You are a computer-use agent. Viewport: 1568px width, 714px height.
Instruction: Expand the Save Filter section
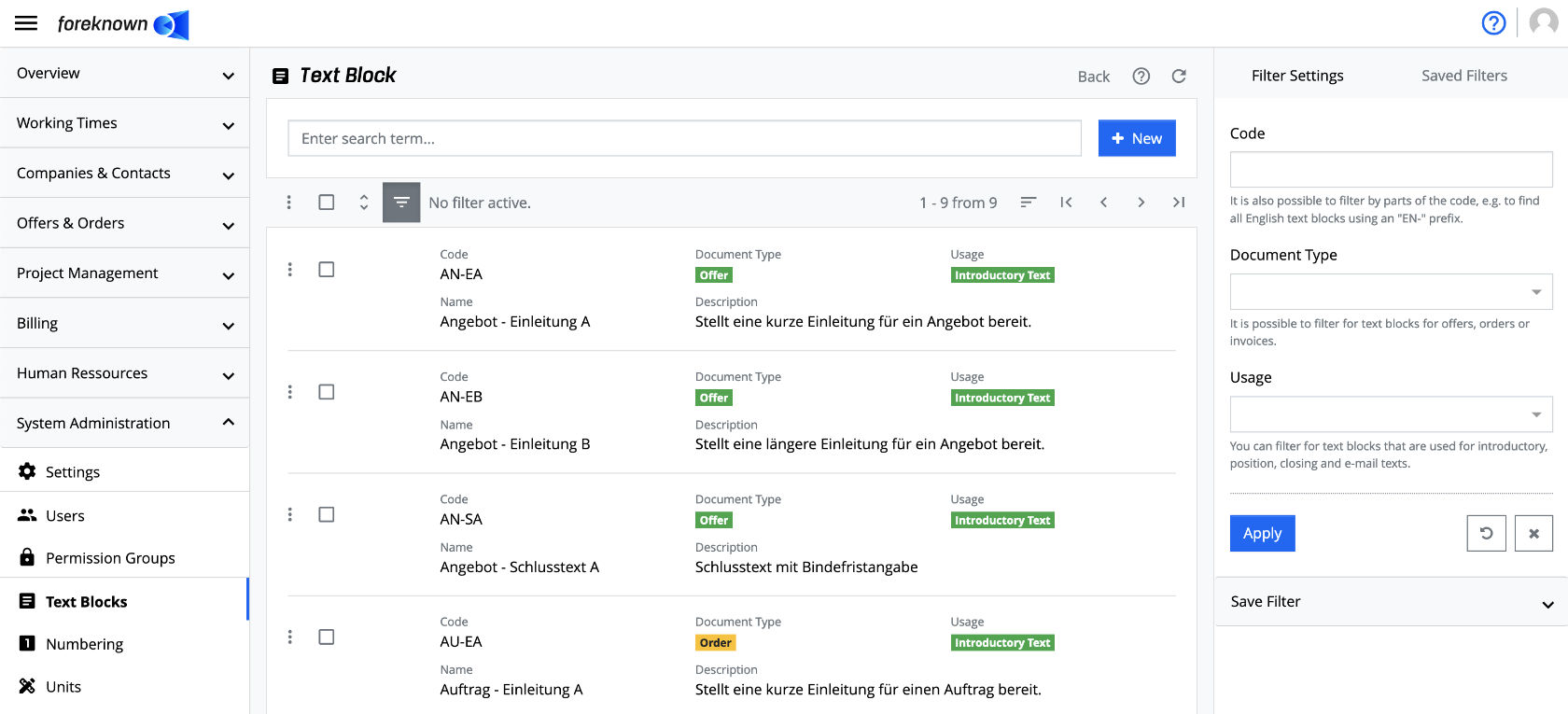coord(1391,602)
